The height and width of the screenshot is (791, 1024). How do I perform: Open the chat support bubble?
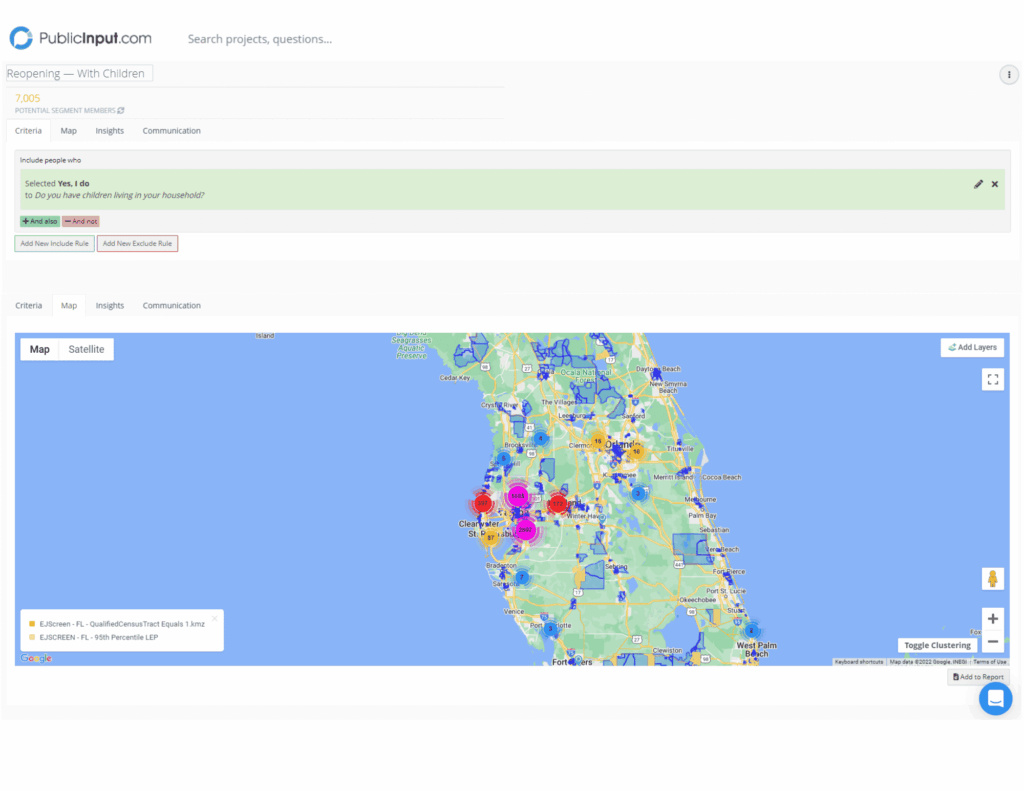[995, 699]
